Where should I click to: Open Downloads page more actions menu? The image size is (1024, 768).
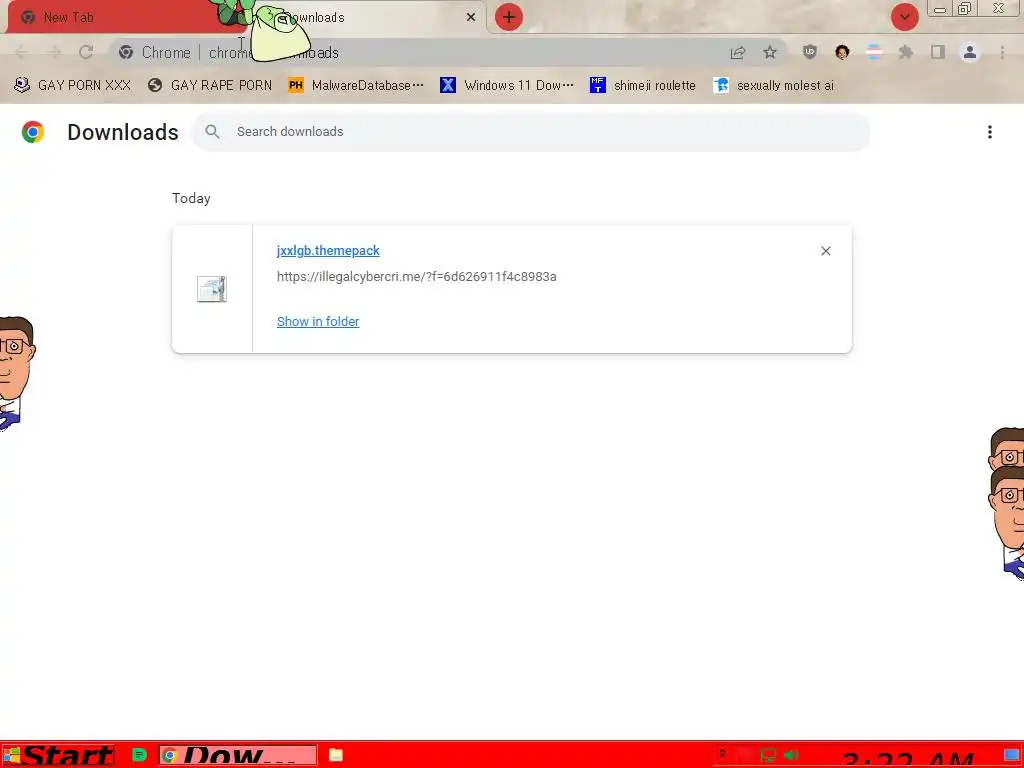(x=989, y=132)
